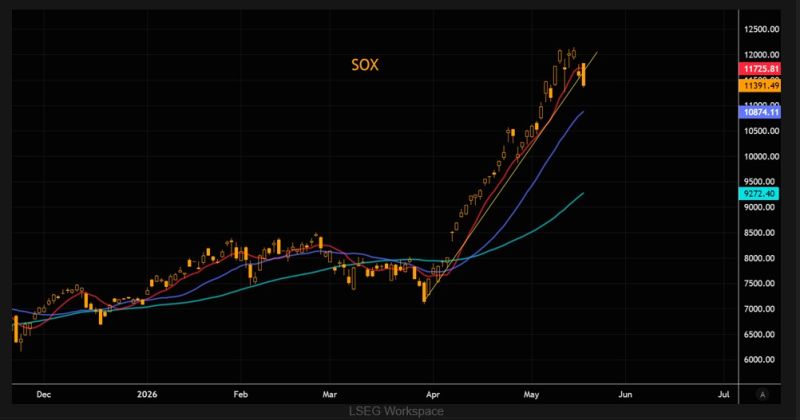Click the SOX chart title
Viewport: 800px width, 420px height.
(365, 65)
